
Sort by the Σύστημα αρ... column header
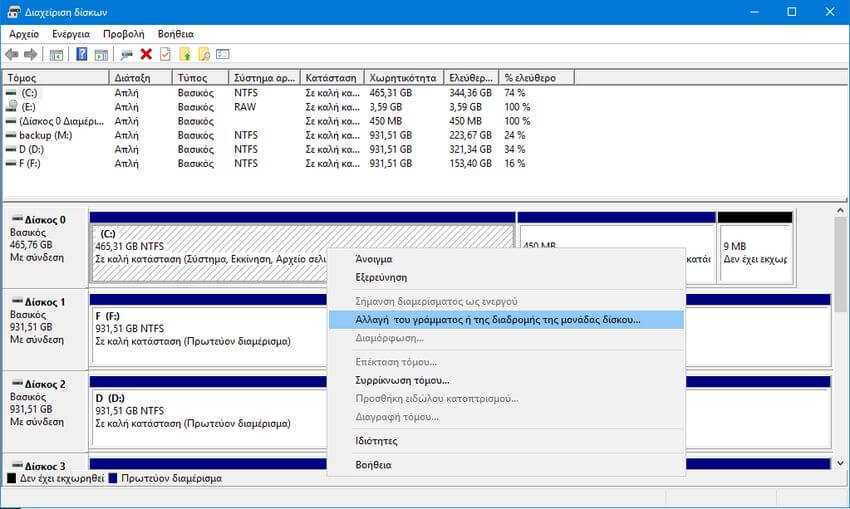(264, 78)
